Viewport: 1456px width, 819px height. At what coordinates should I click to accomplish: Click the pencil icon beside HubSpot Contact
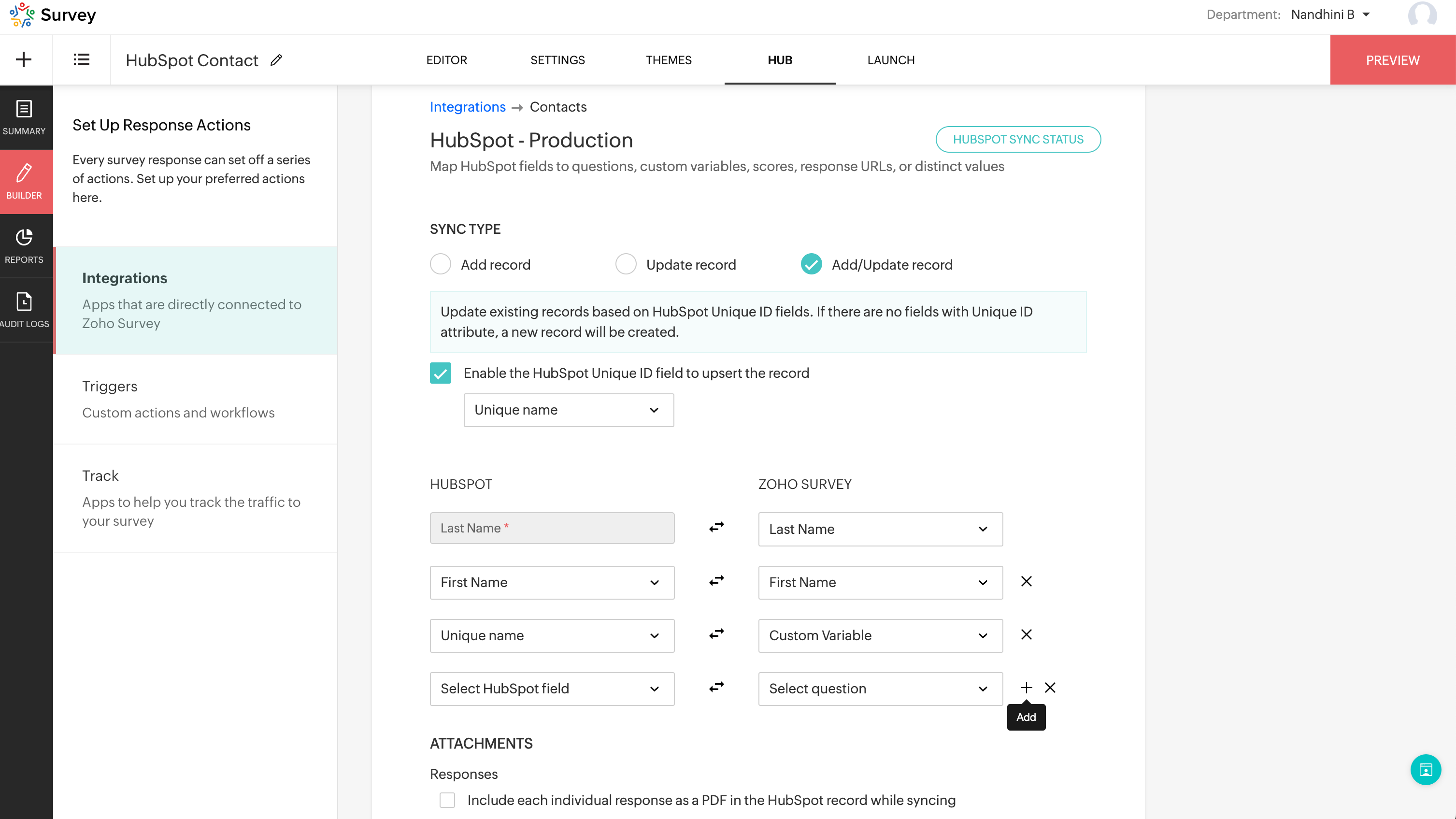276,60
